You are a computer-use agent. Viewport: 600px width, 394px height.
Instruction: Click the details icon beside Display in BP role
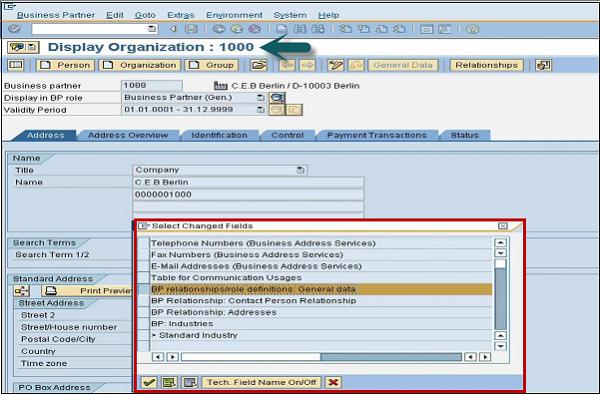[277, 98]
